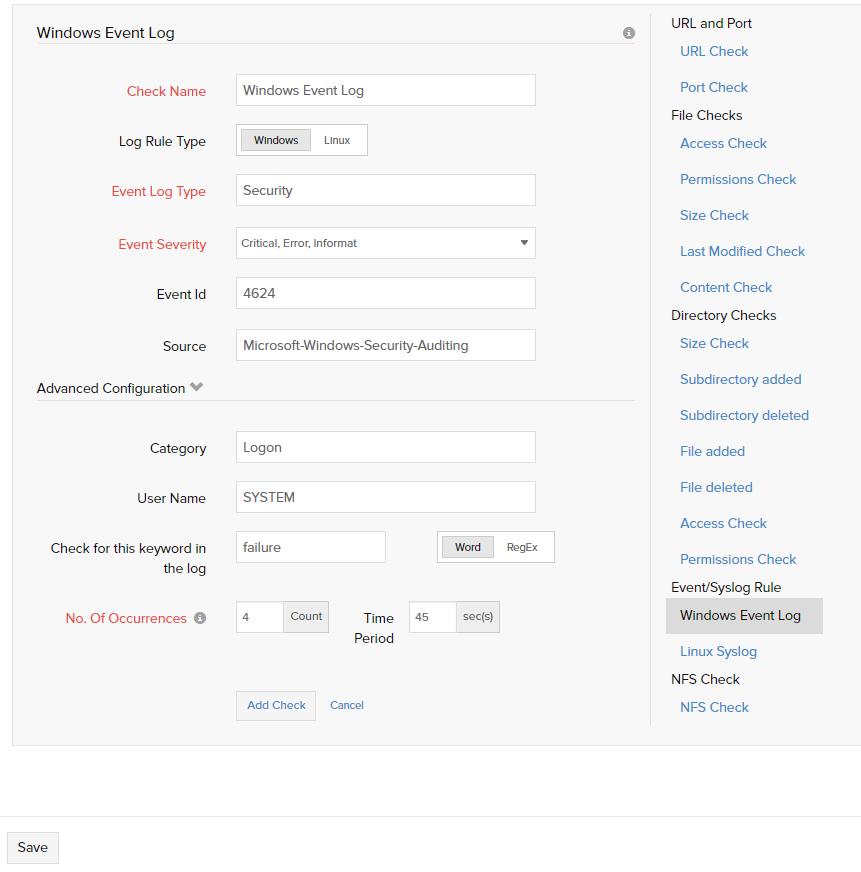Select Linux Syslog rule option

pyautogui.click(x=718, y=651)
